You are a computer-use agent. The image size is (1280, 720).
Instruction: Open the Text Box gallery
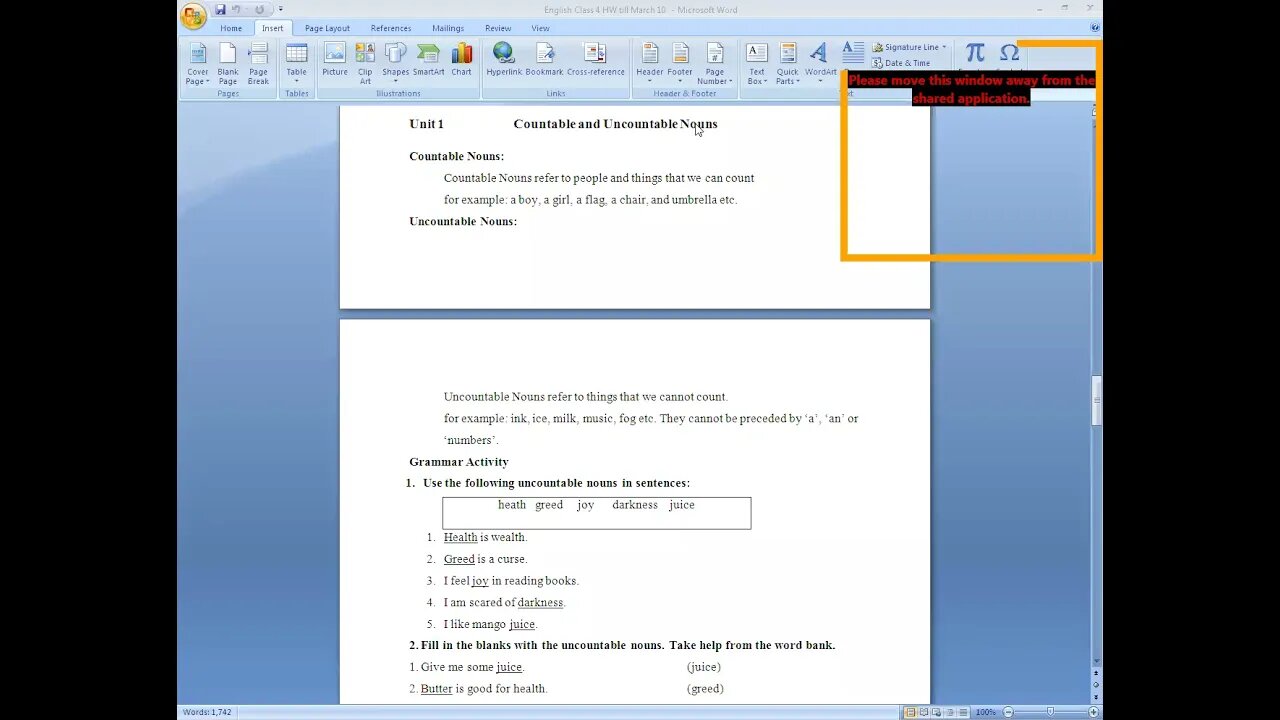[757, 64]
